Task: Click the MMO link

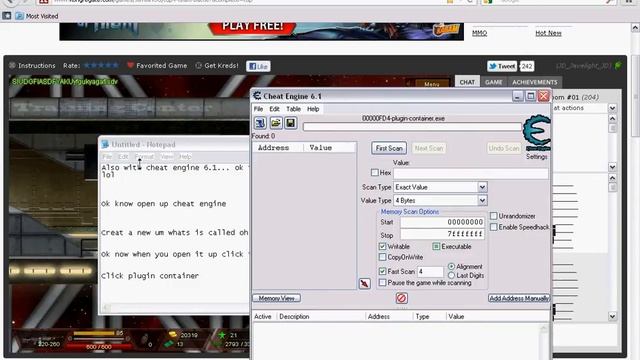Action: 479,33
